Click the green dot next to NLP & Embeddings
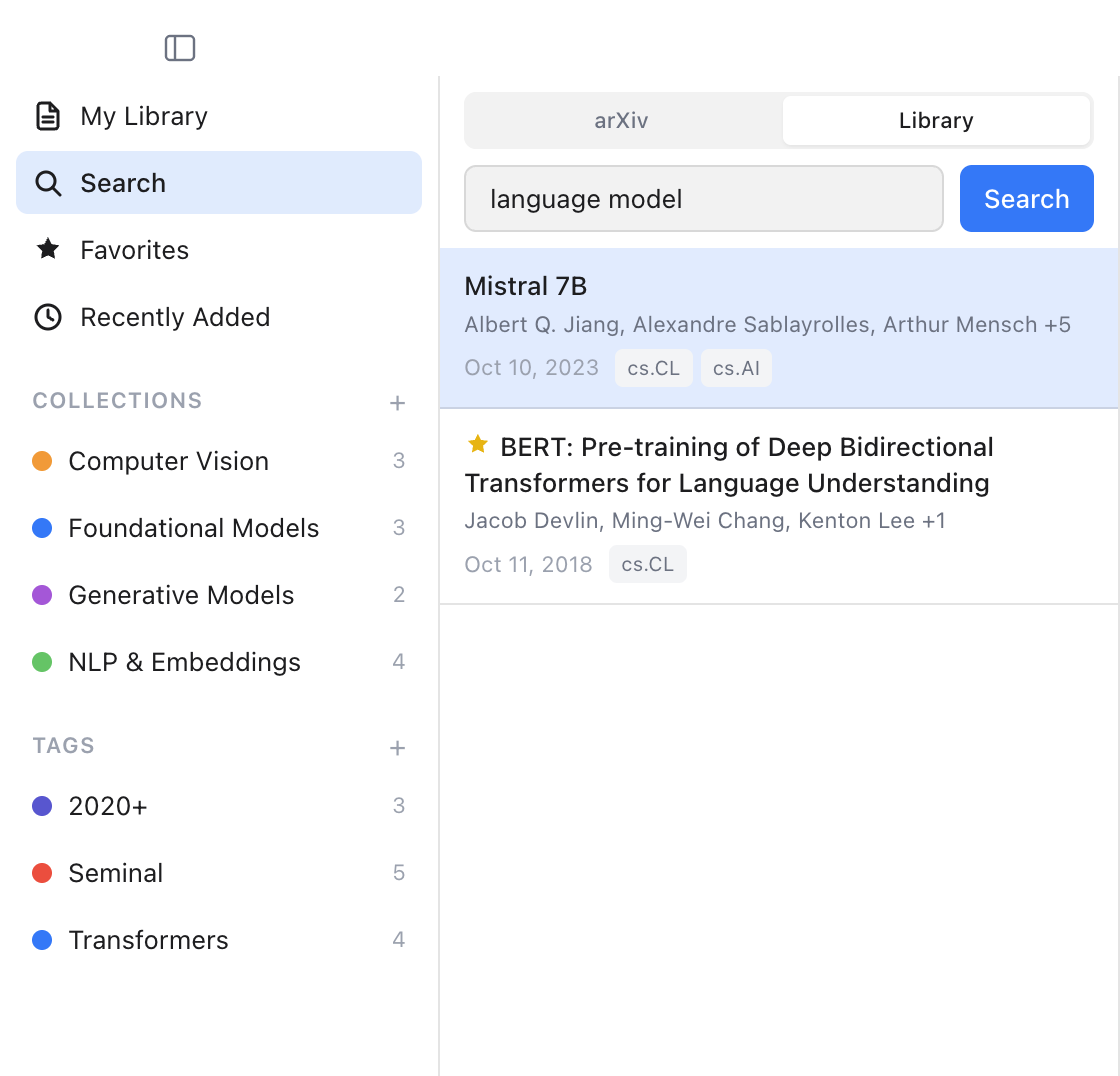This screenshot has width=1120, height=1076. point(41,661)
